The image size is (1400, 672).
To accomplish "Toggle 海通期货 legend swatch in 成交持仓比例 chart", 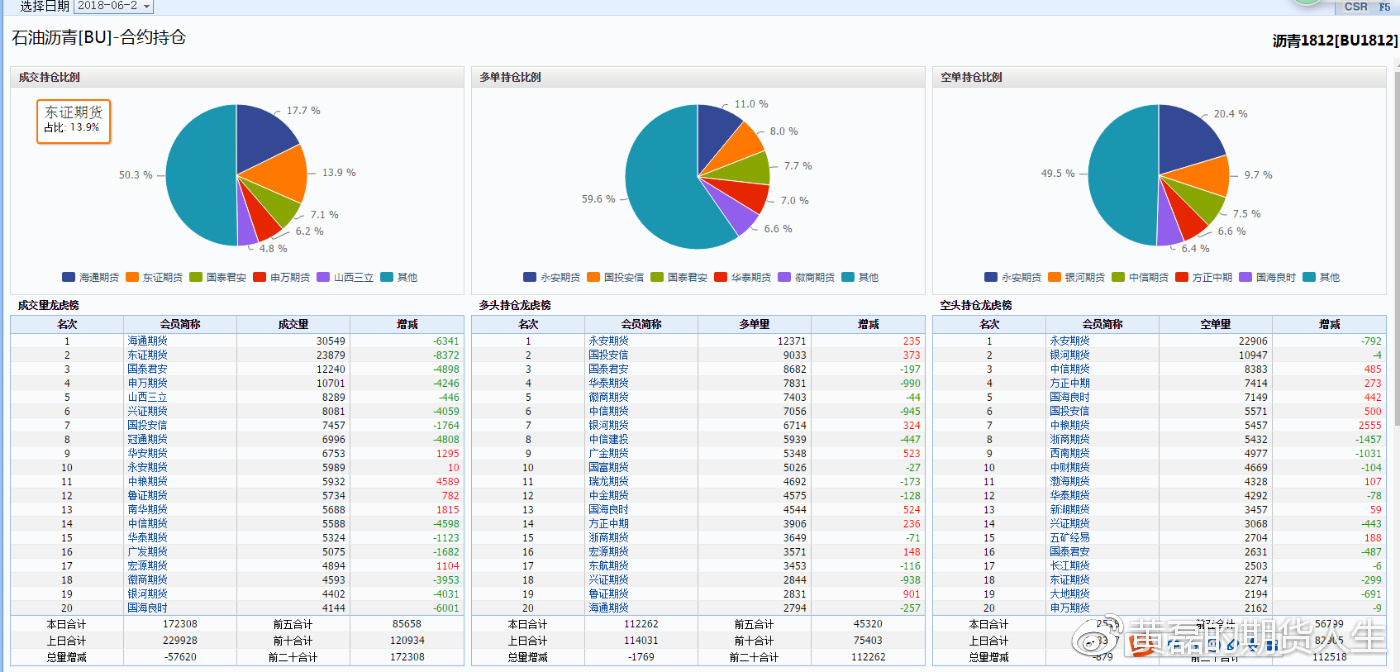I will [69, 277].
